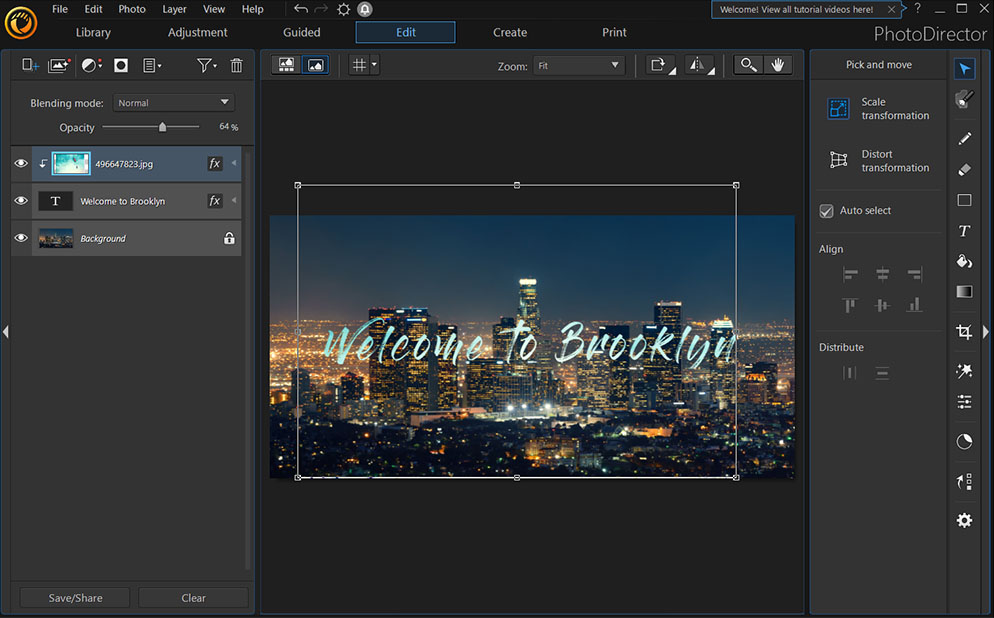The width and height of the screenshot is (994, 618).
Task: Toggle visibility of 496647823.jpg layer
Action: click(x=20, y=163)
